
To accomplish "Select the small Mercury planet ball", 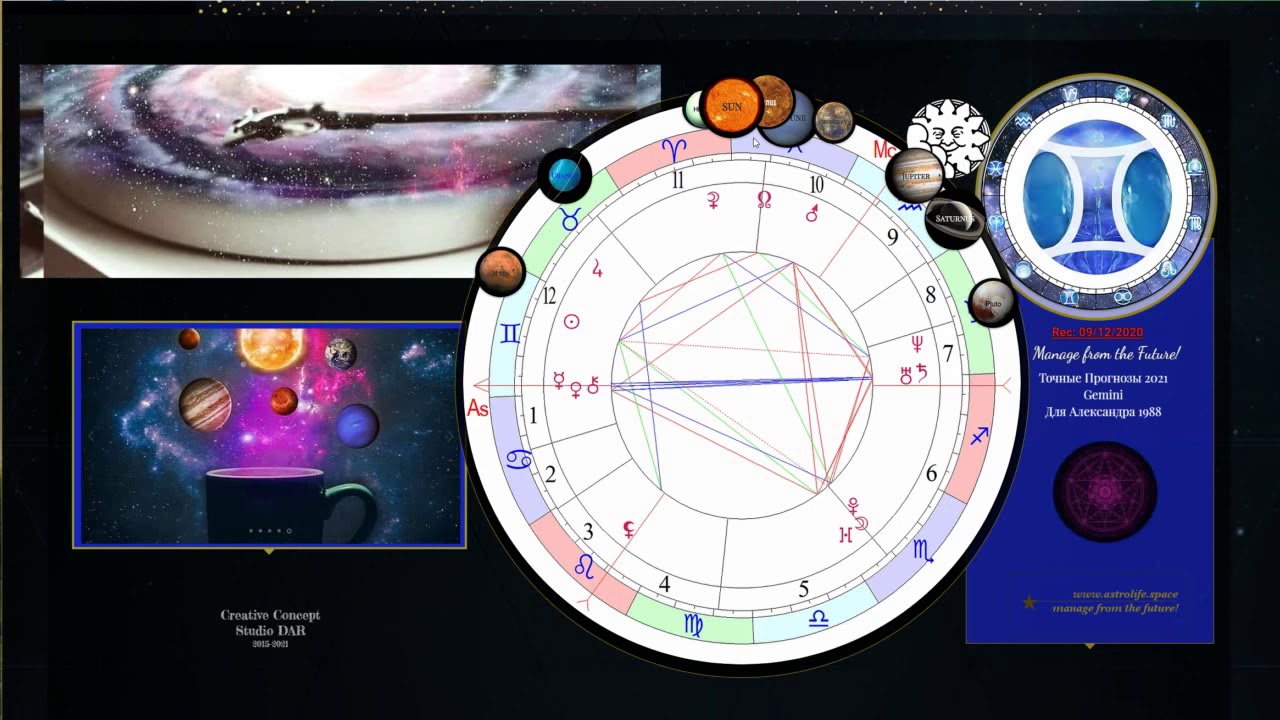I will (x=834, y=121).
